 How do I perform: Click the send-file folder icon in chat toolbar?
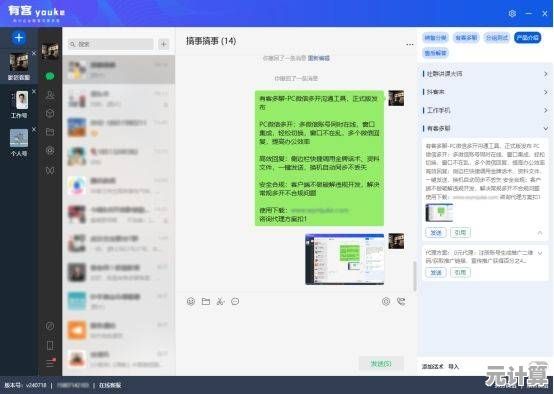point(206,301)
